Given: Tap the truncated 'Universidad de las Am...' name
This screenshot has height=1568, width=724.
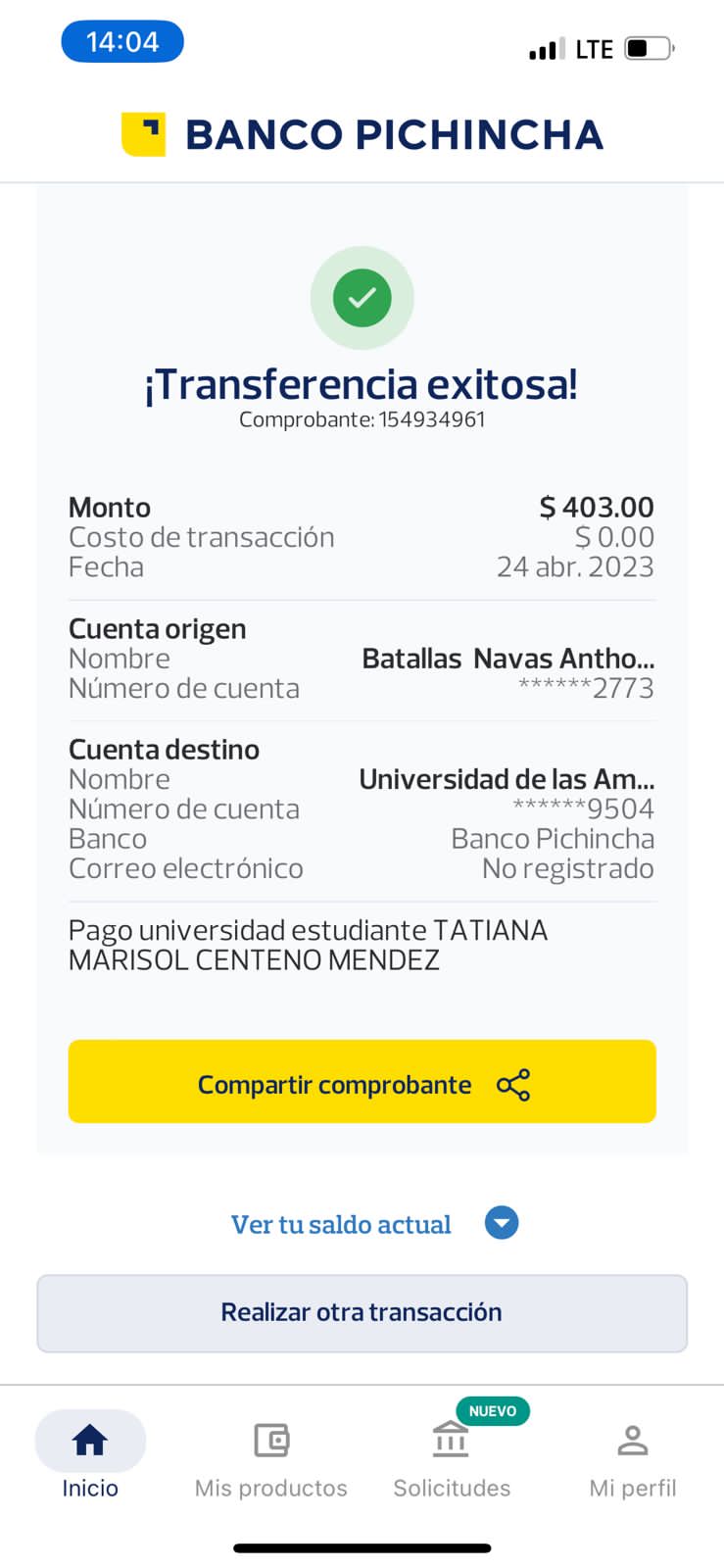Looking at the screenshot, I should (x=507, y=779).
